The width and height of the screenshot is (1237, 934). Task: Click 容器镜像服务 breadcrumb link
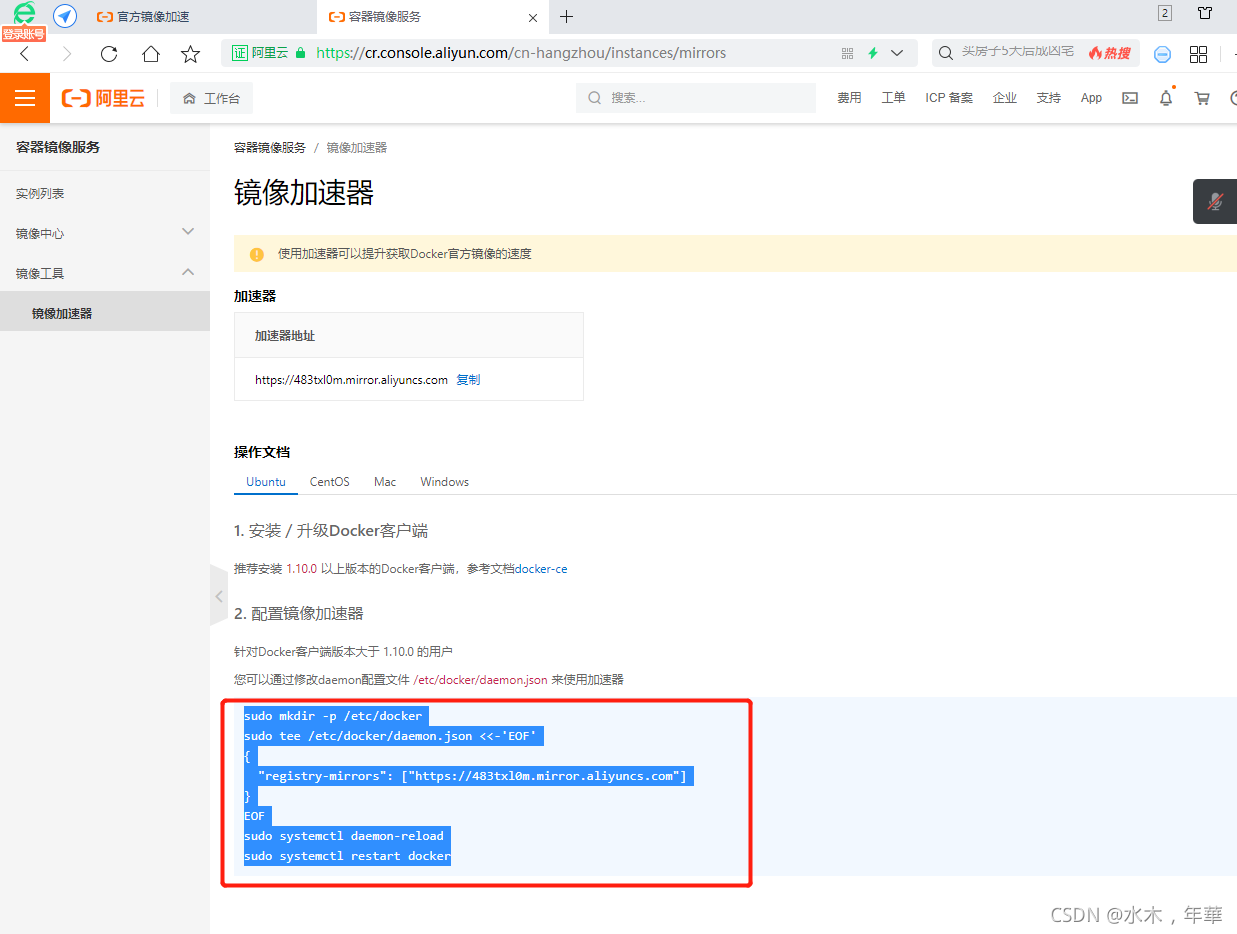[x=270, y=147]
